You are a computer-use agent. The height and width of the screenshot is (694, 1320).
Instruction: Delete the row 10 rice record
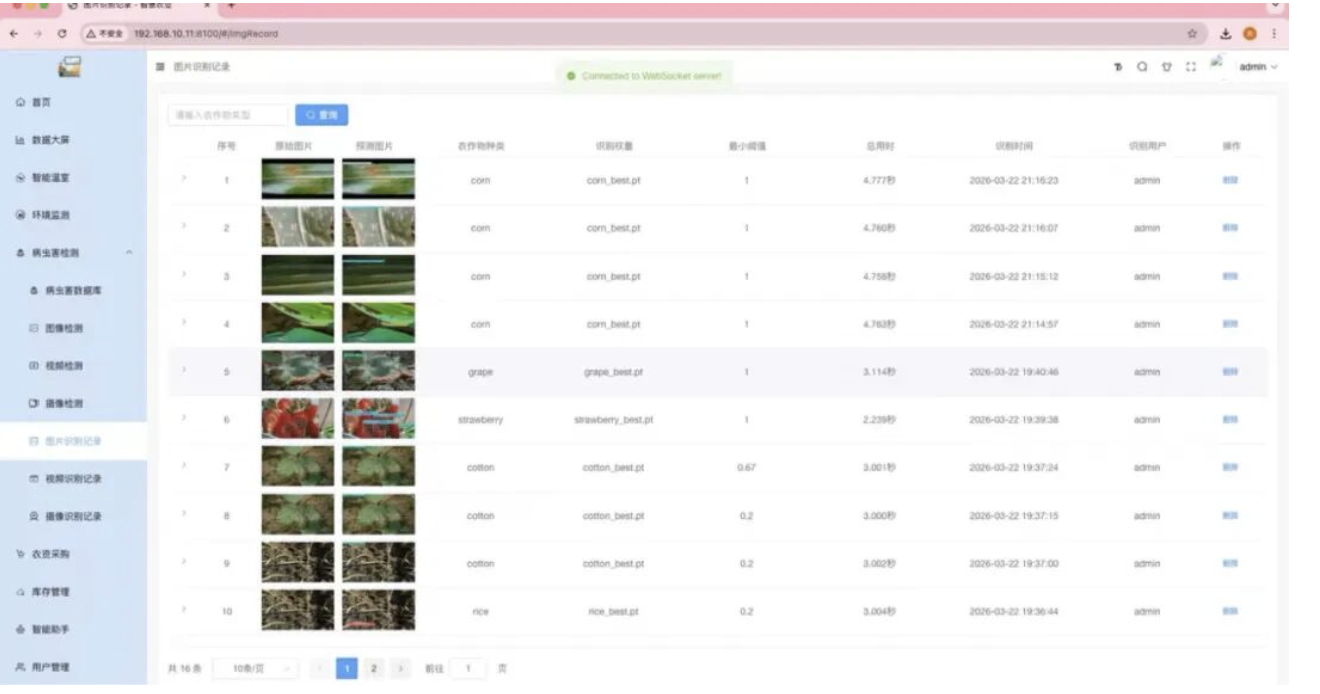coord(1230,610)
